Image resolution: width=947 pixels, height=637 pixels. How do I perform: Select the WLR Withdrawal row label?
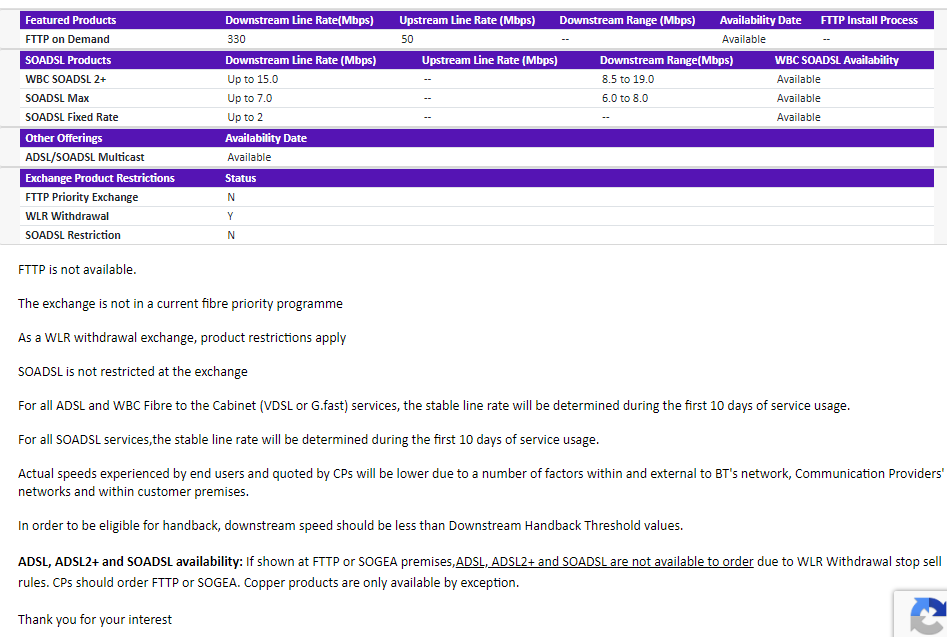click(67, 216)
